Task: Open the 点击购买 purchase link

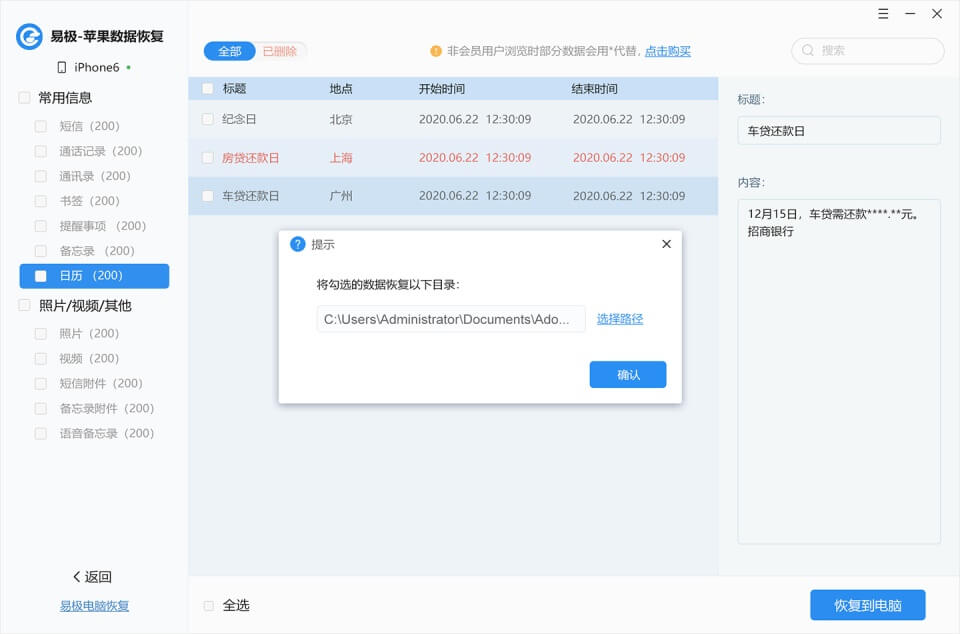Action: pos(667,51)
